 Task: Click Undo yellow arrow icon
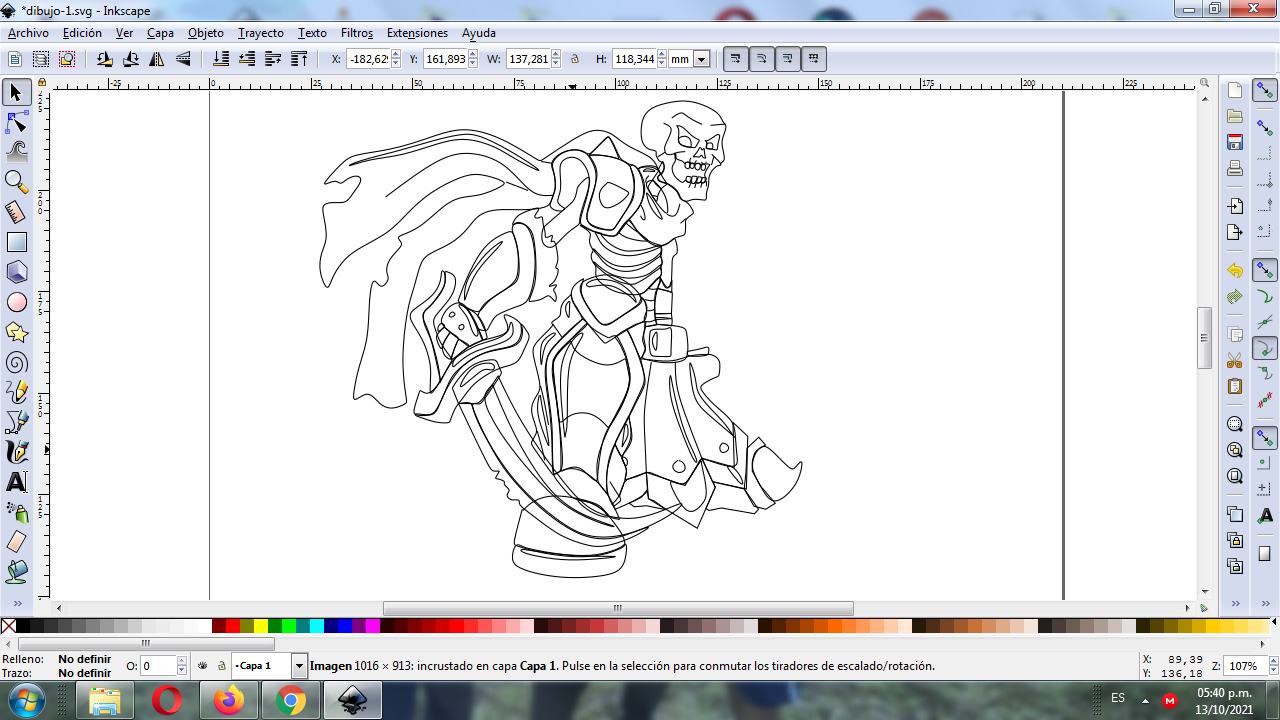pos(1235,271)
